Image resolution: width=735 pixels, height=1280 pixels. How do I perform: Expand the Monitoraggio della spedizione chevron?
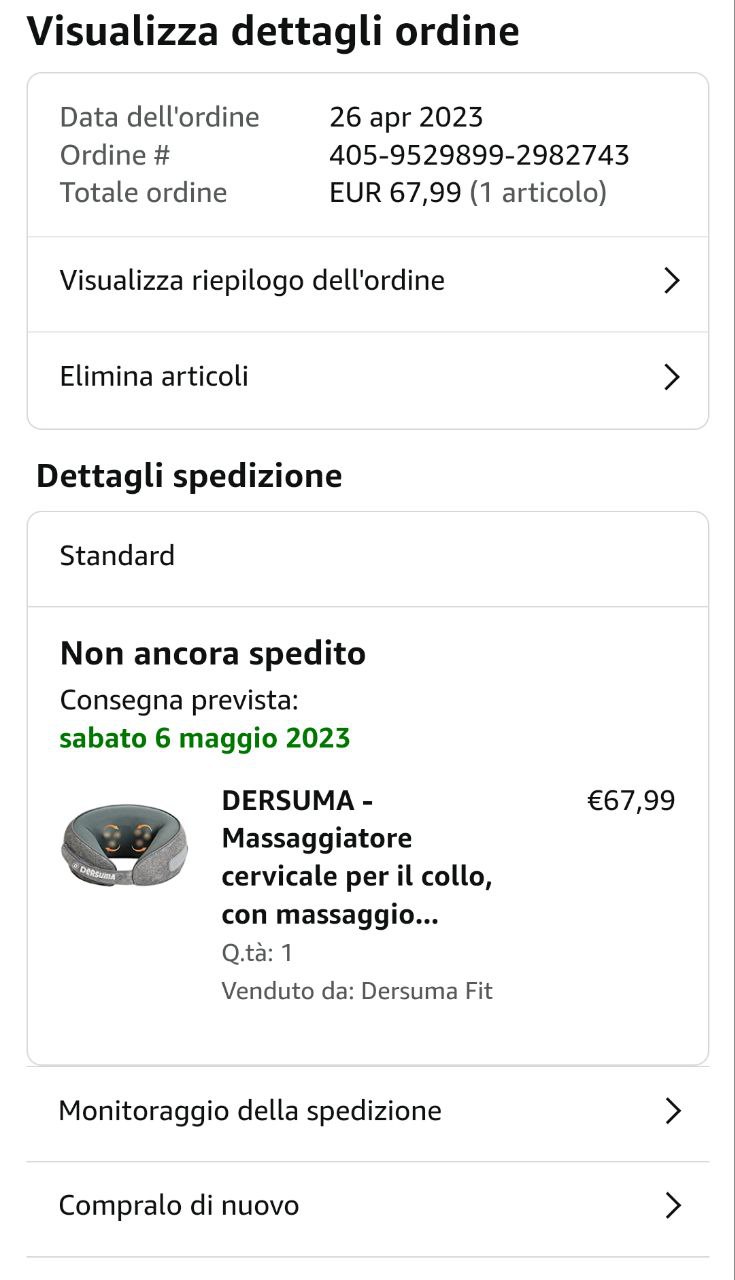click(673, 1111)
